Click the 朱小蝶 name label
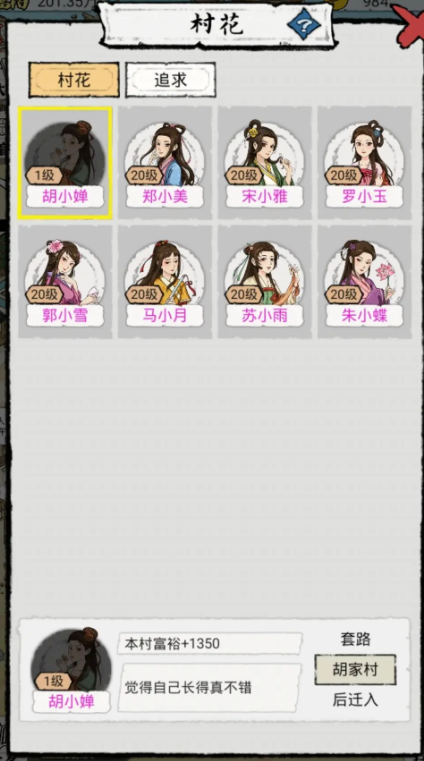The width and height of the screenshot is (424, 761). click(365, 315)
